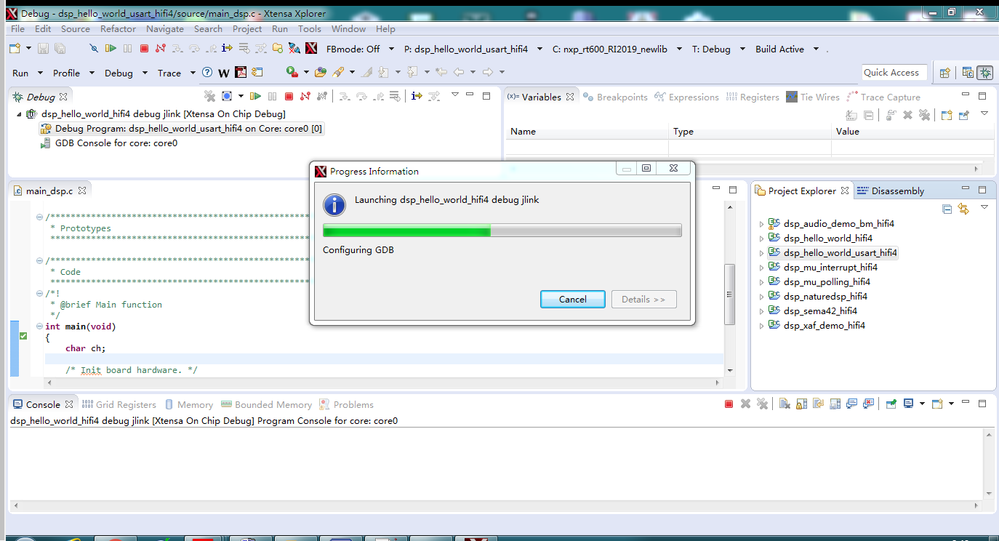Screen dimensions: 999x541
Task: Click the breakpoint marker beside int main
Action: (24, 336)
